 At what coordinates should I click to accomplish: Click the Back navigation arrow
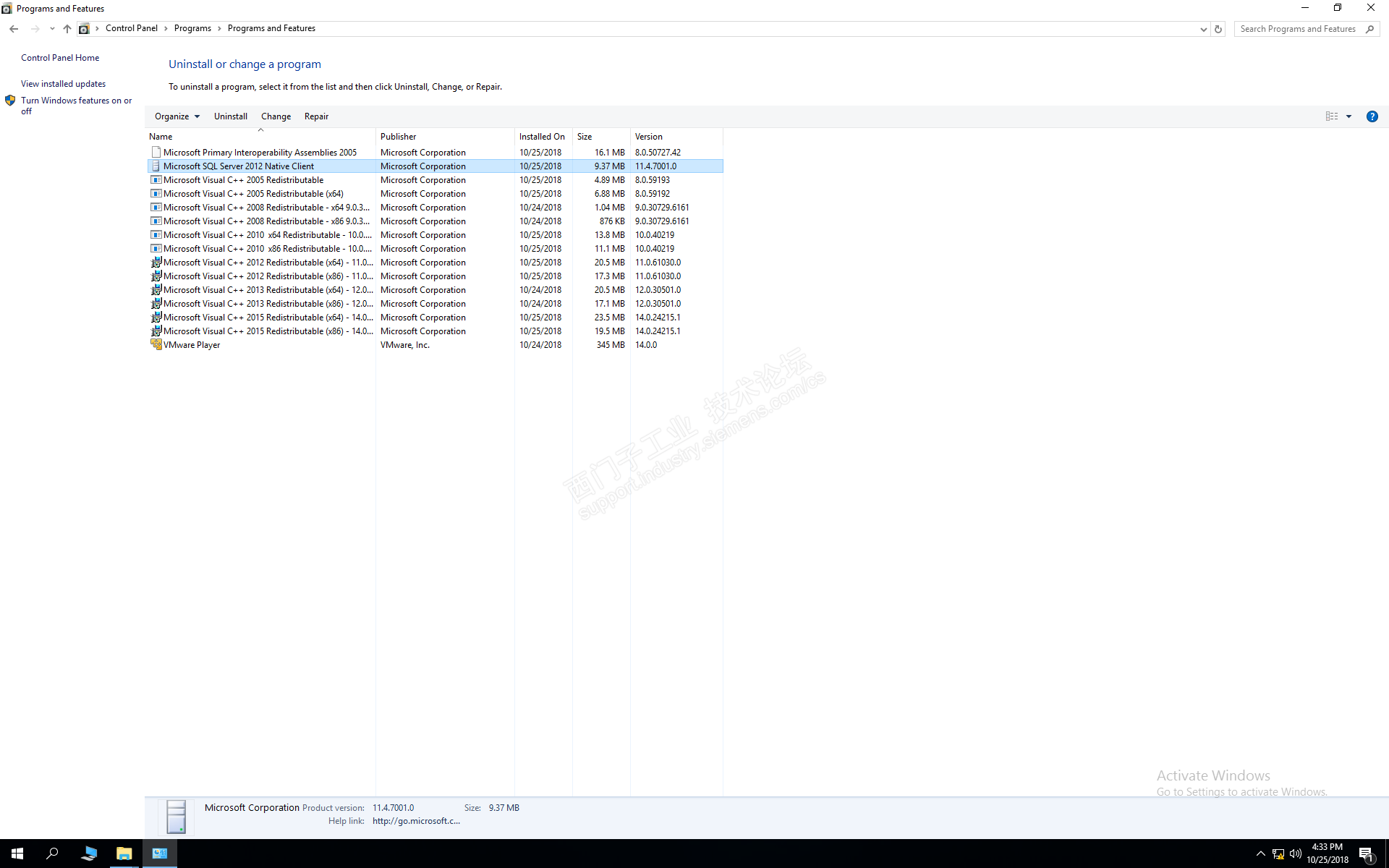click(x=14, y=29)
